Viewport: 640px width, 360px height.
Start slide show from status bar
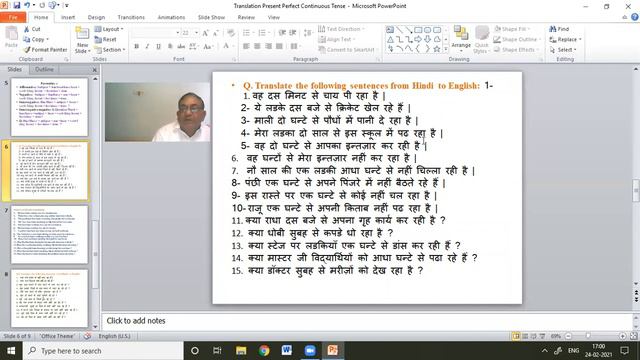pos(542,336)
